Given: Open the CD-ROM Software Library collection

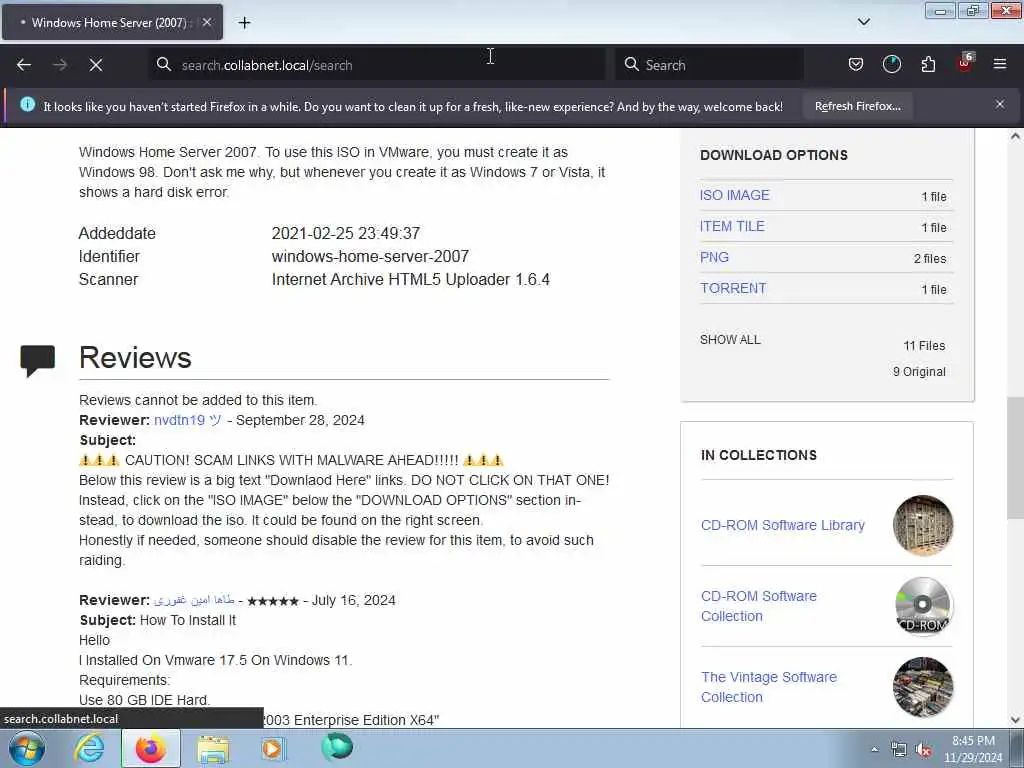Looking at the screenshot, I should coord(782,525).
